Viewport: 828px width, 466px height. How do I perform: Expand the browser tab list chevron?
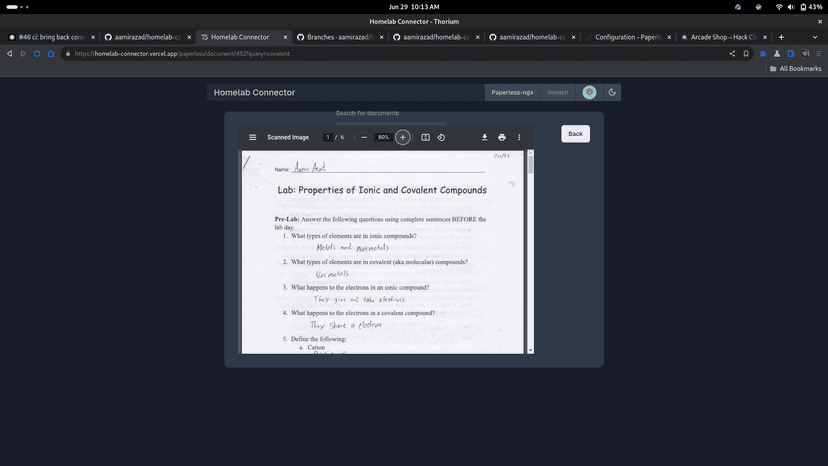[x=815, y=38]
